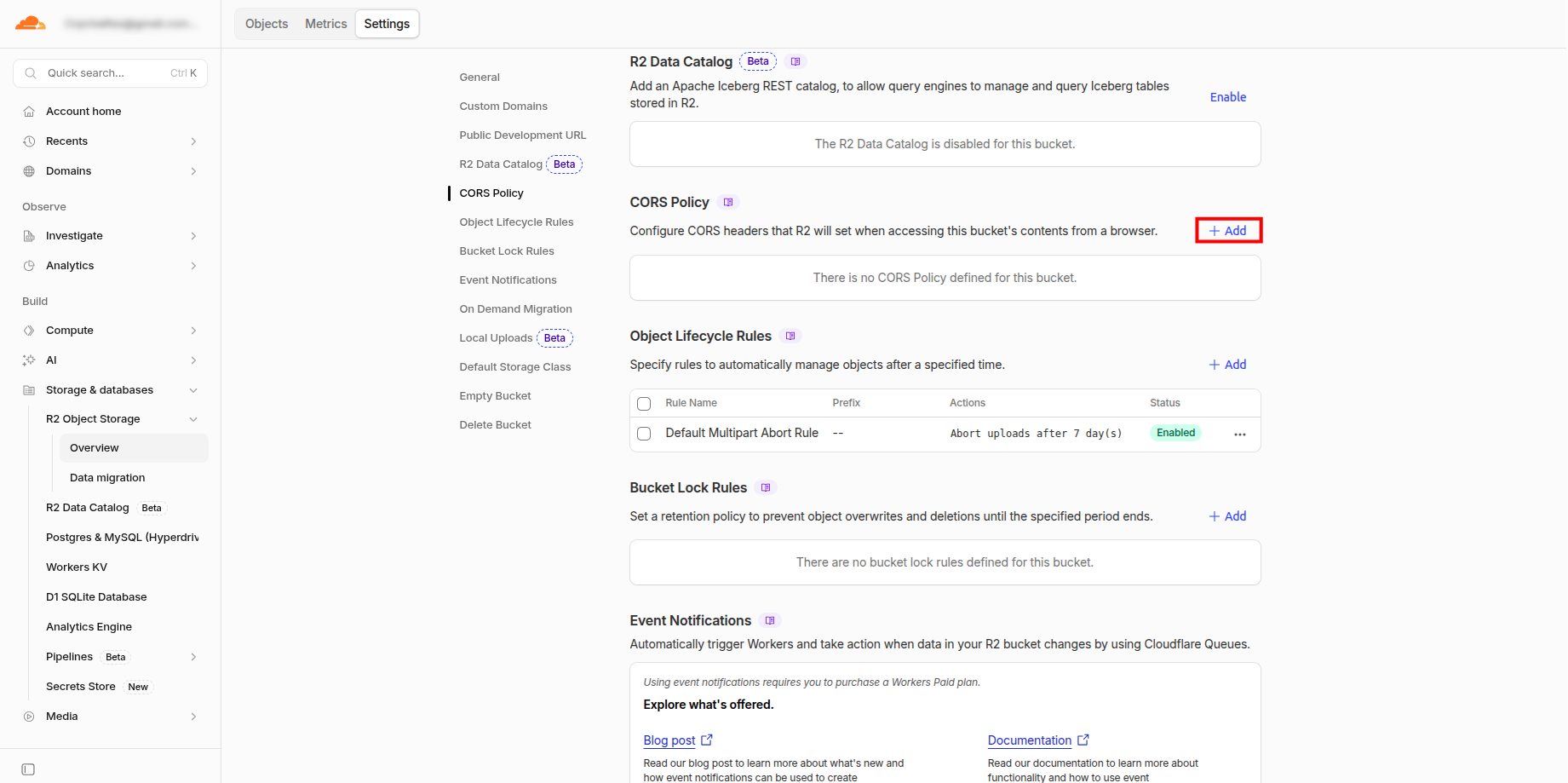Click the Domains globe icon
The image size is (1568, 783).
(x=29, y=171)
